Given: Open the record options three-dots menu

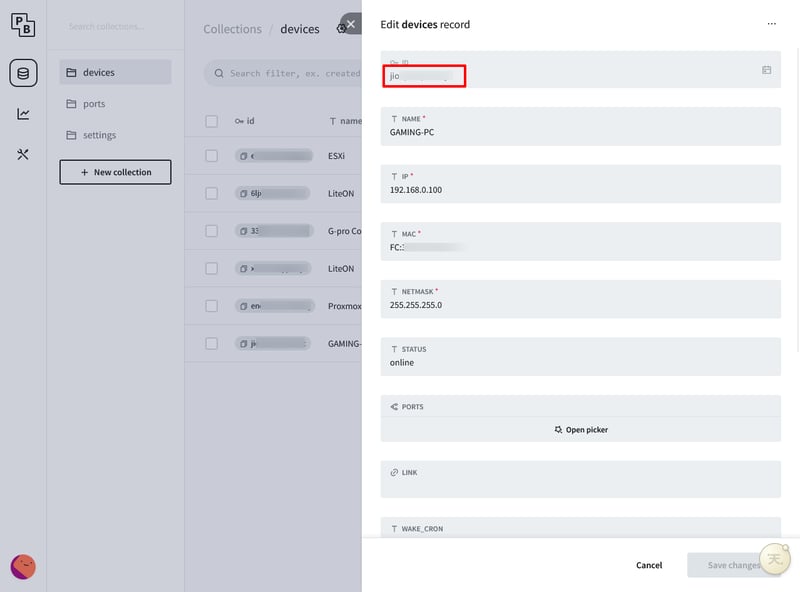Looking at the screenshot, I should click(x=771, y=24).
